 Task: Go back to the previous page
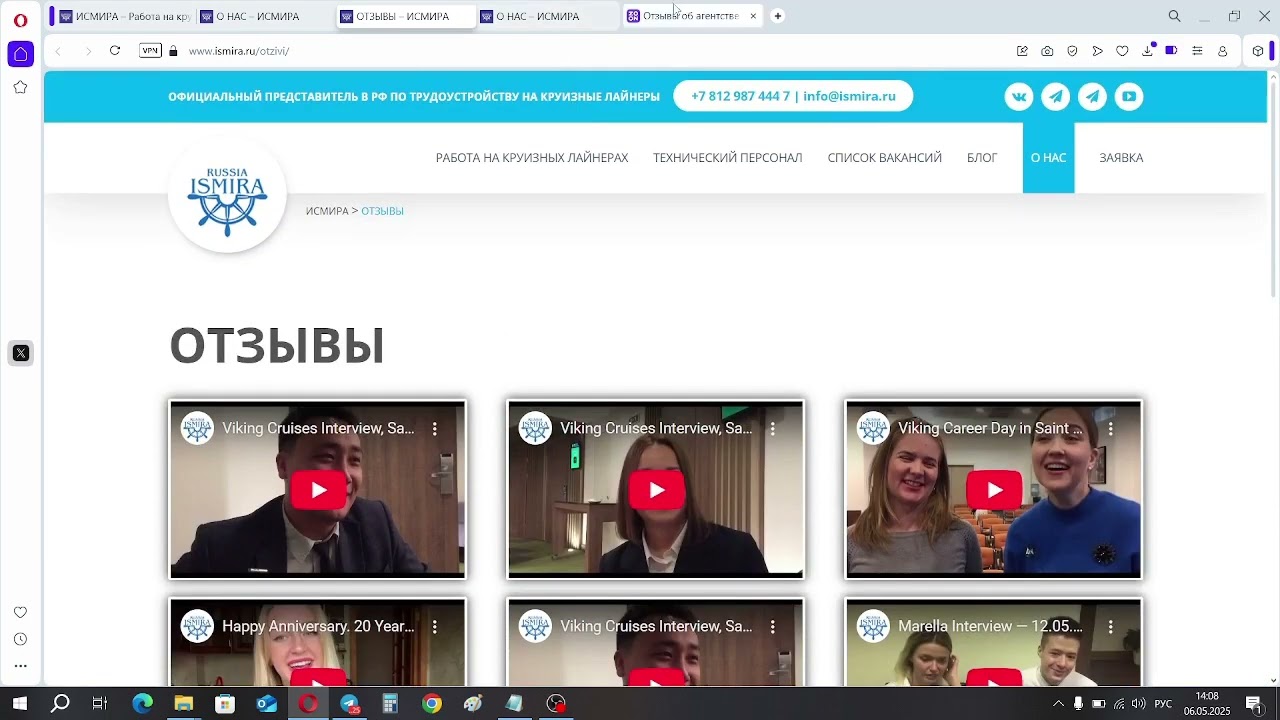click(x=58, y=51)
